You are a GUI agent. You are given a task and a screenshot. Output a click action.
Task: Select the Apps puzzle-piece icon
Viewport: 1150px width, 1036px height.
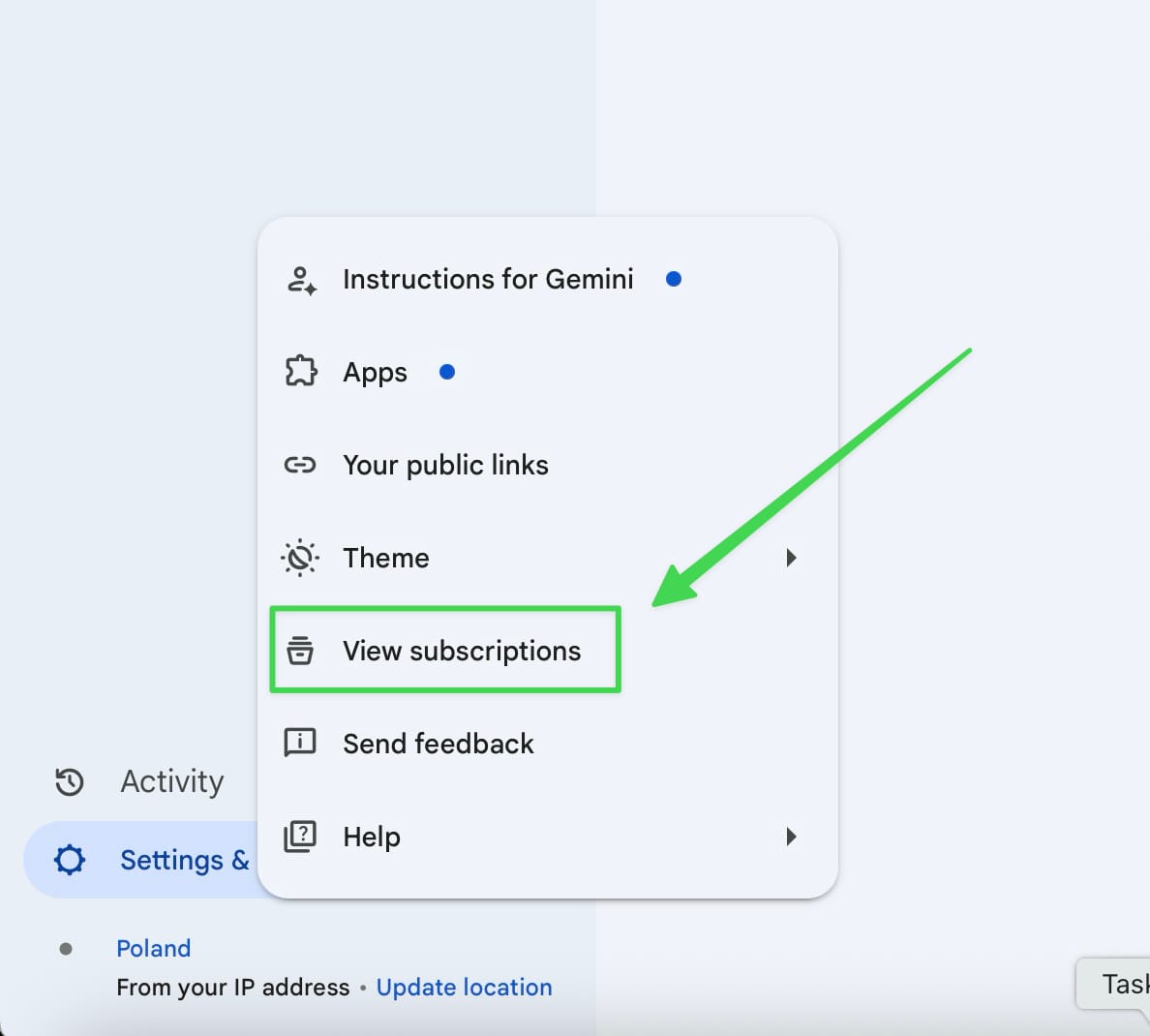point(301,372)
